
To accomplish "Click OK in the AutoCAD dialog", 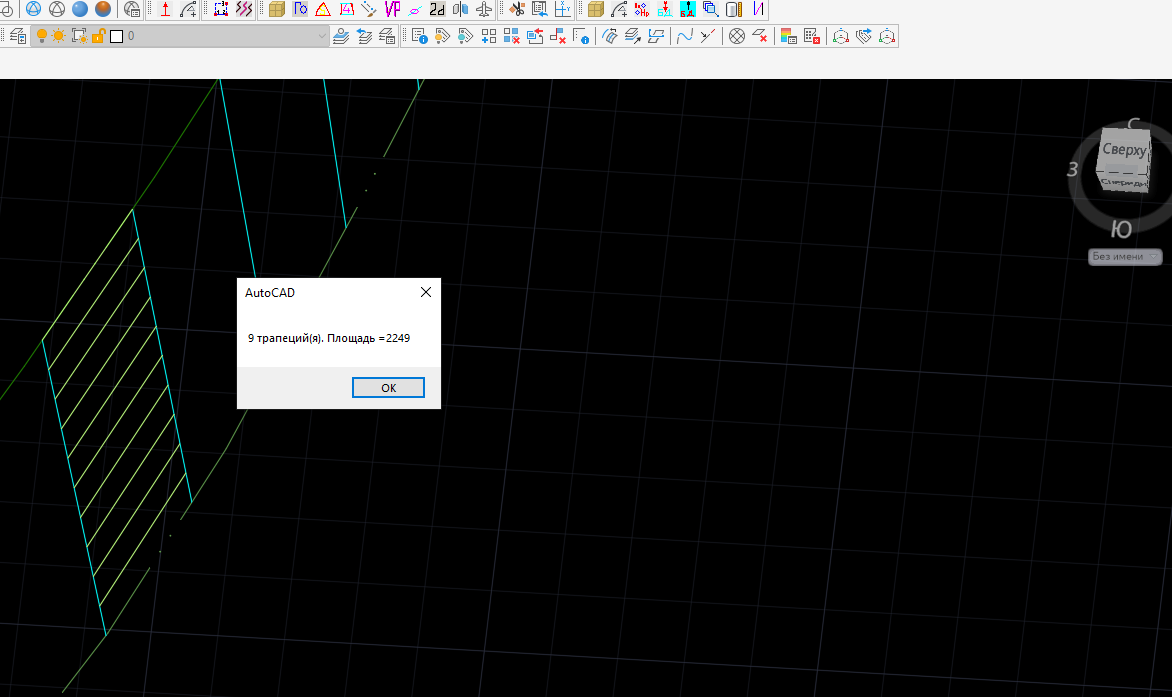I will point(388,388).
